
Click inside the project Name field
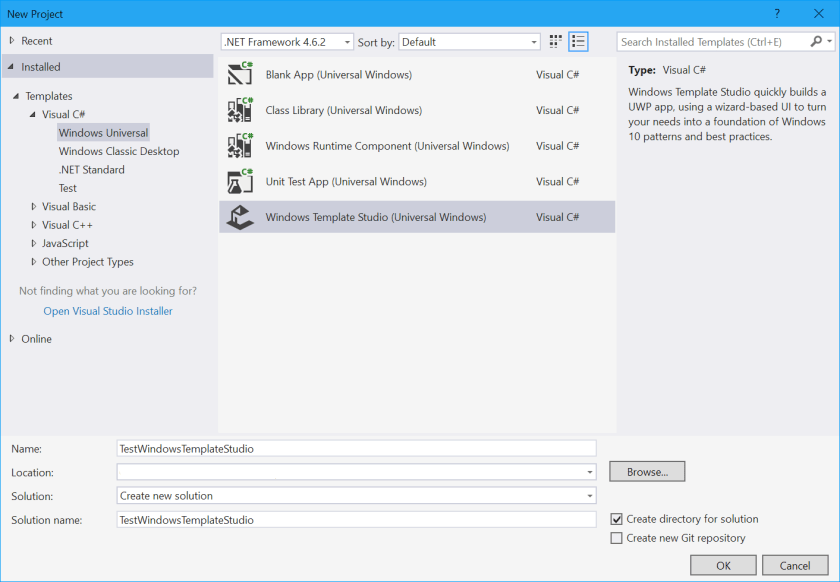tap(350, 448)
